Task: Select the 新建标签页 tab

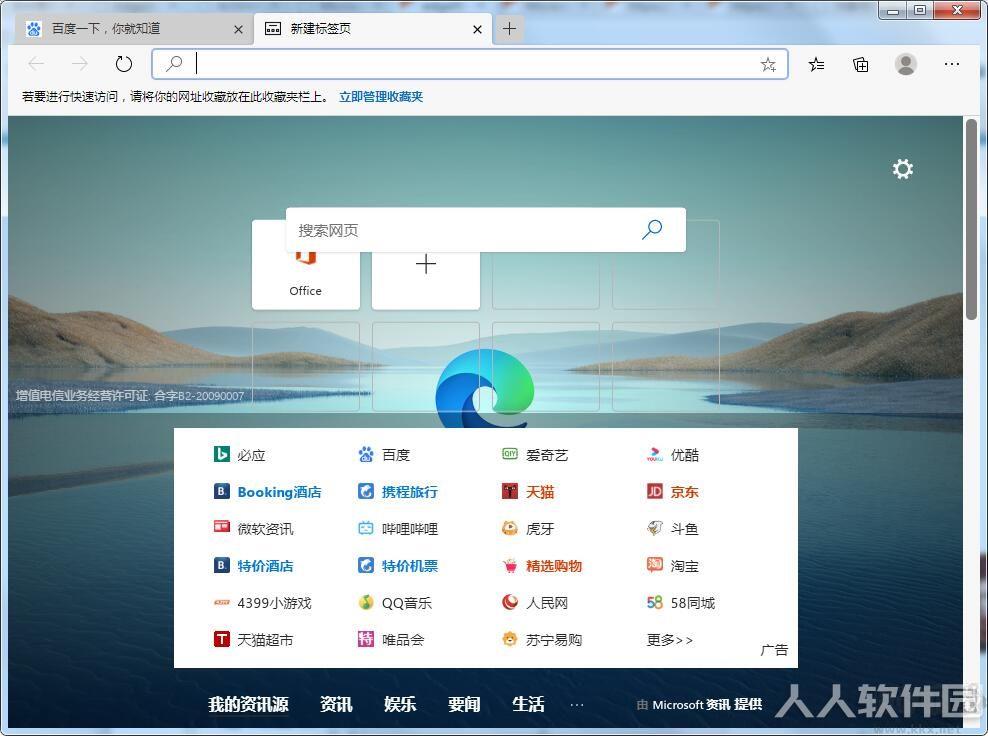Action: (x=373, y=29)
